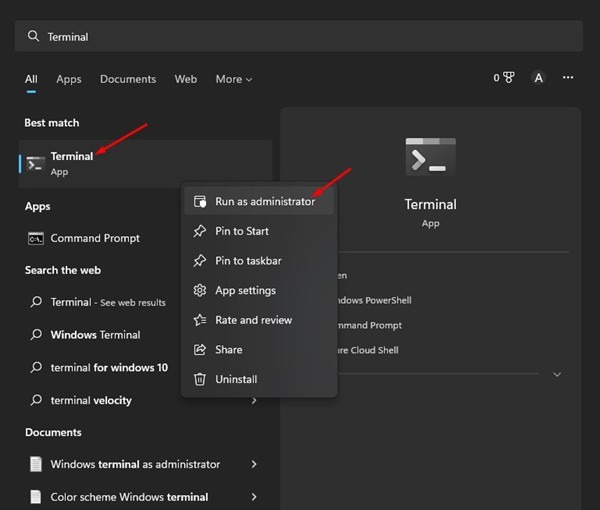Click the gear icon beside App settings
600x510 pixels.
click(200, 290)
